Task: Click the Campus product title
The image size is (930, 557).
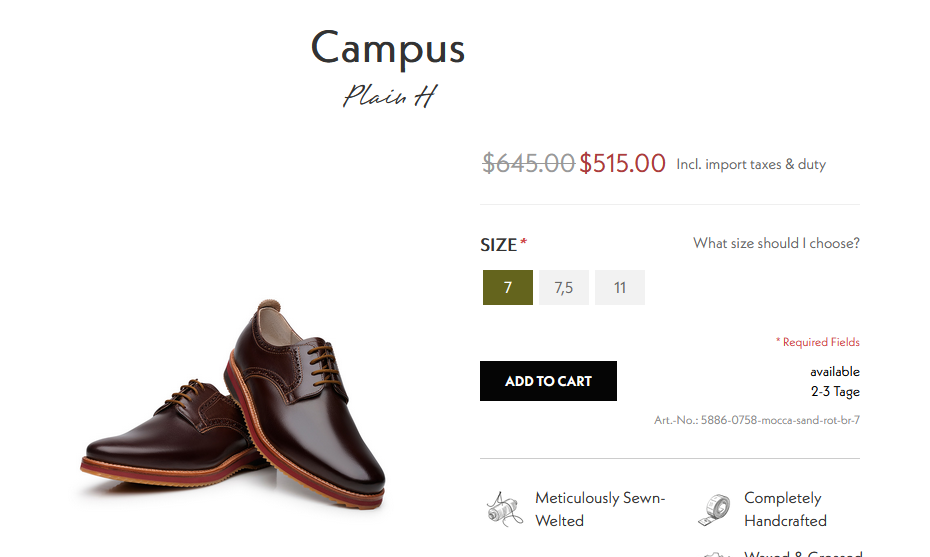Action: 387,48
